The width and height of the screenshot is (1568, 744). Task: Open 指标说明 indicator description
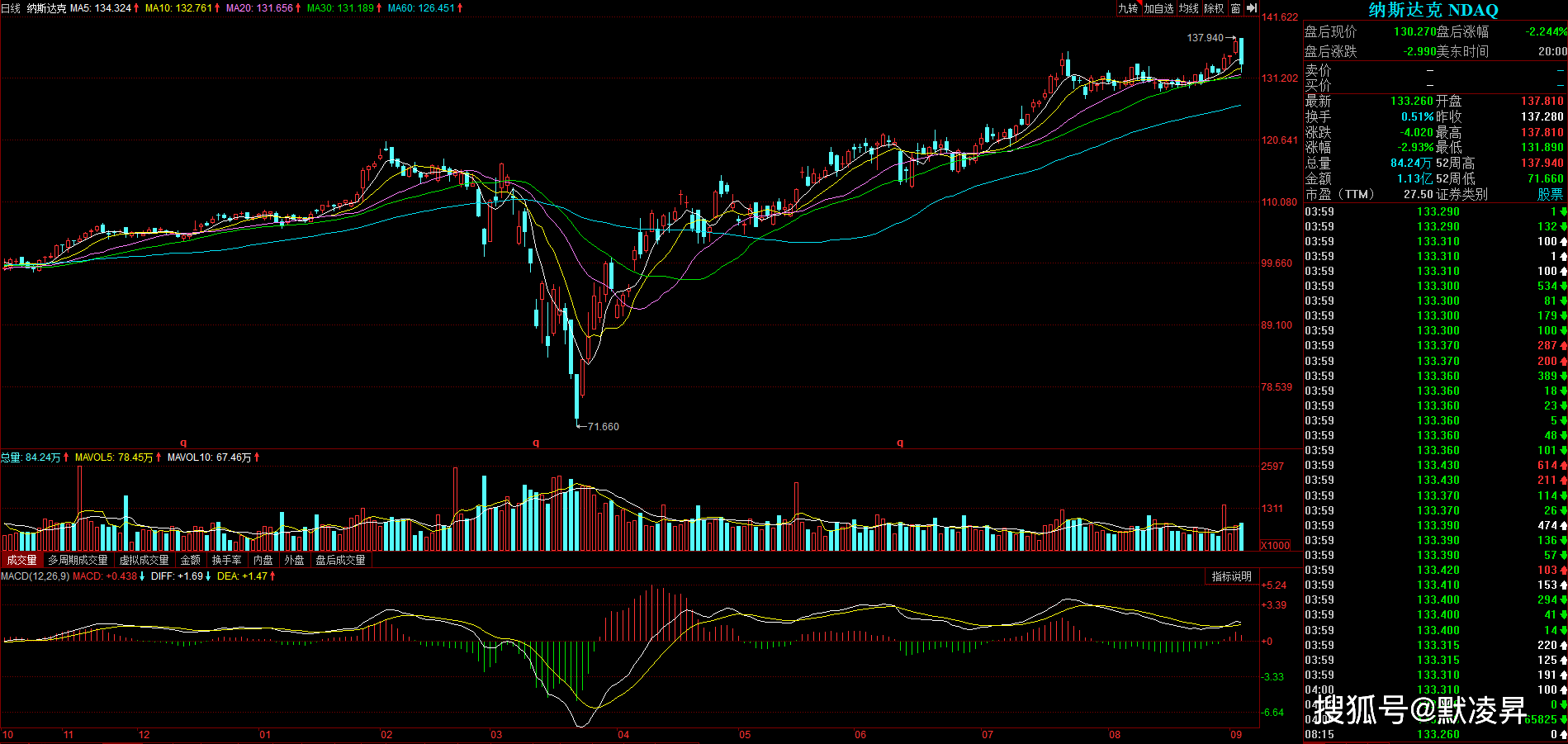[1231, 576]
